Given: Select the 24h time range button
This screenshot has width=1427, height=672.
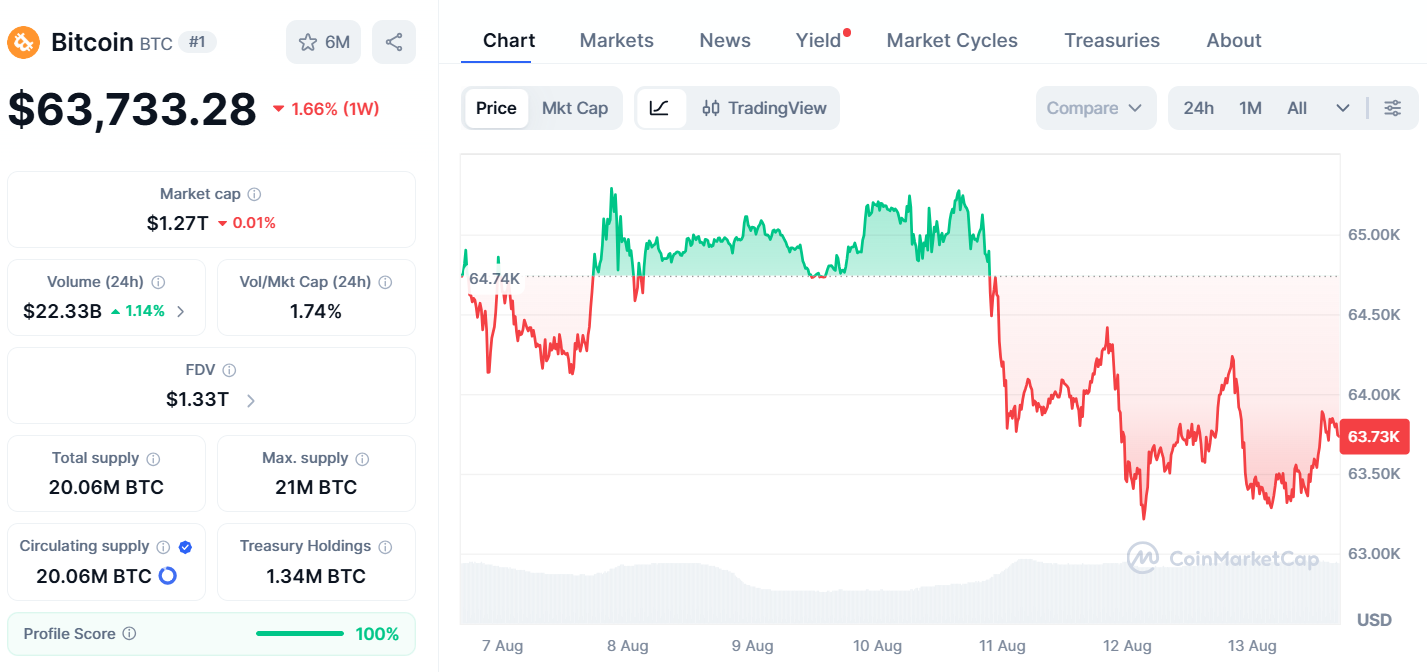Looking at the screenshot, I should point(1199,108).
